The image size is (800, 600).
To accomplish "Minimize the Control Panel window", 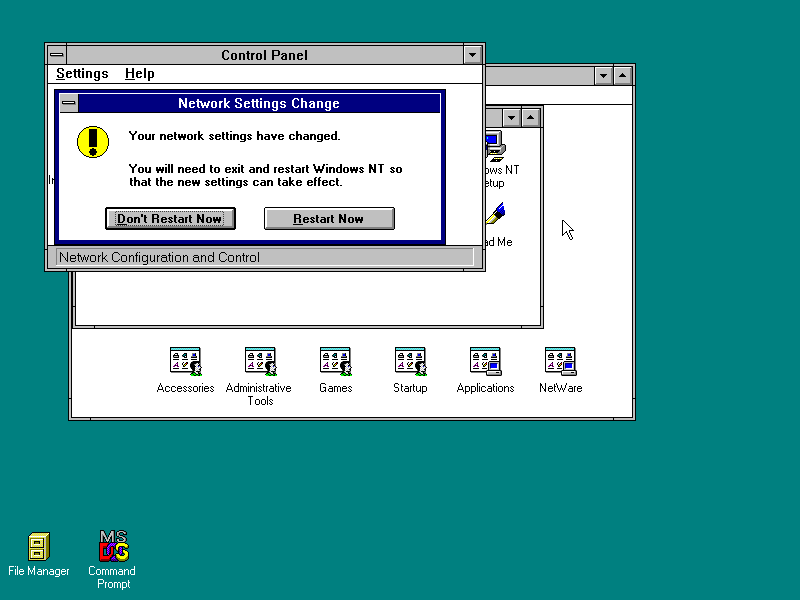I will pyautogui.click(x=472, y=55).
